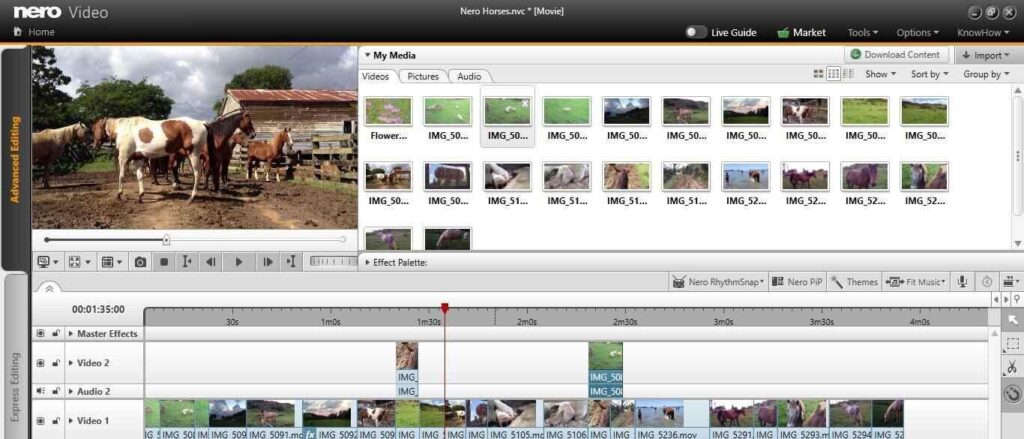Open the Nero RhythmSnap tool
This screenshot has height=439, width=1024.
(718, 282)
